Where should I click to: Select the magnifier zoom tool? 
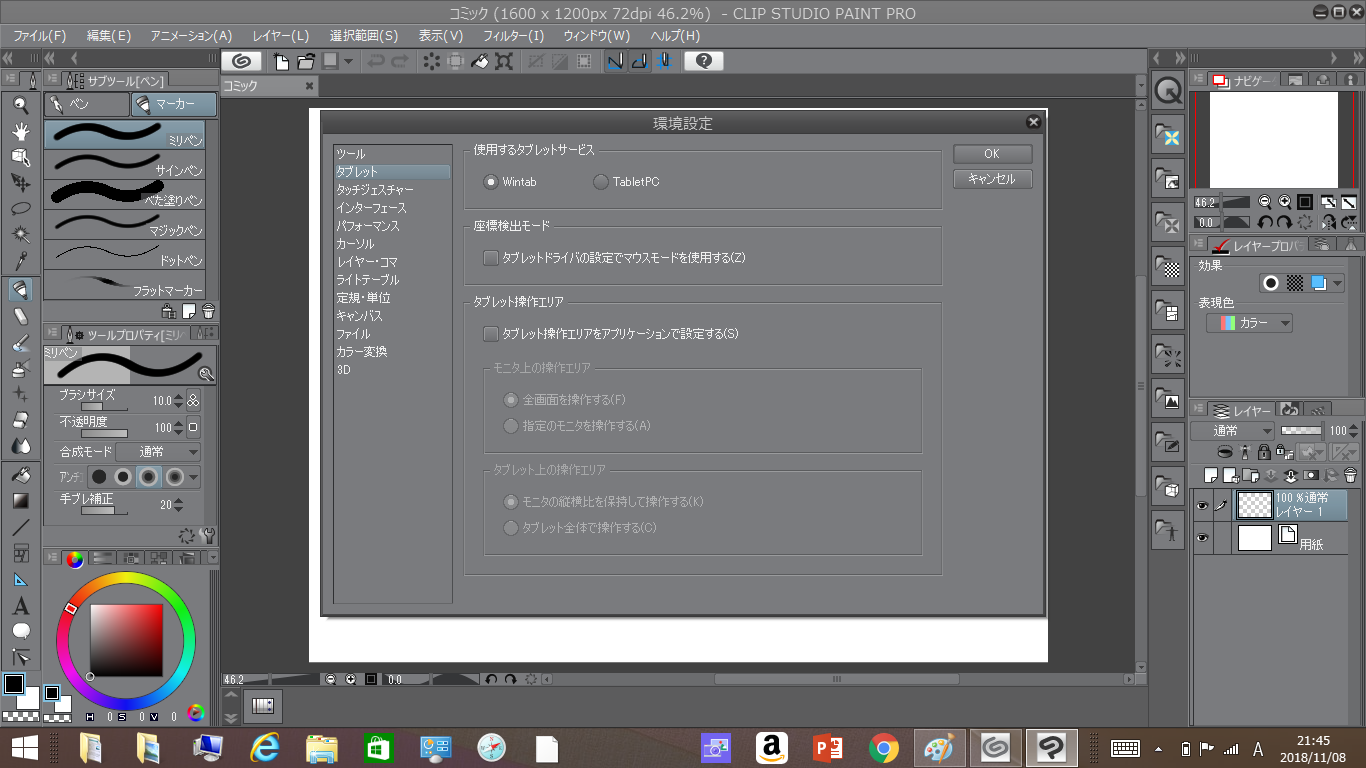click(20, 104)
